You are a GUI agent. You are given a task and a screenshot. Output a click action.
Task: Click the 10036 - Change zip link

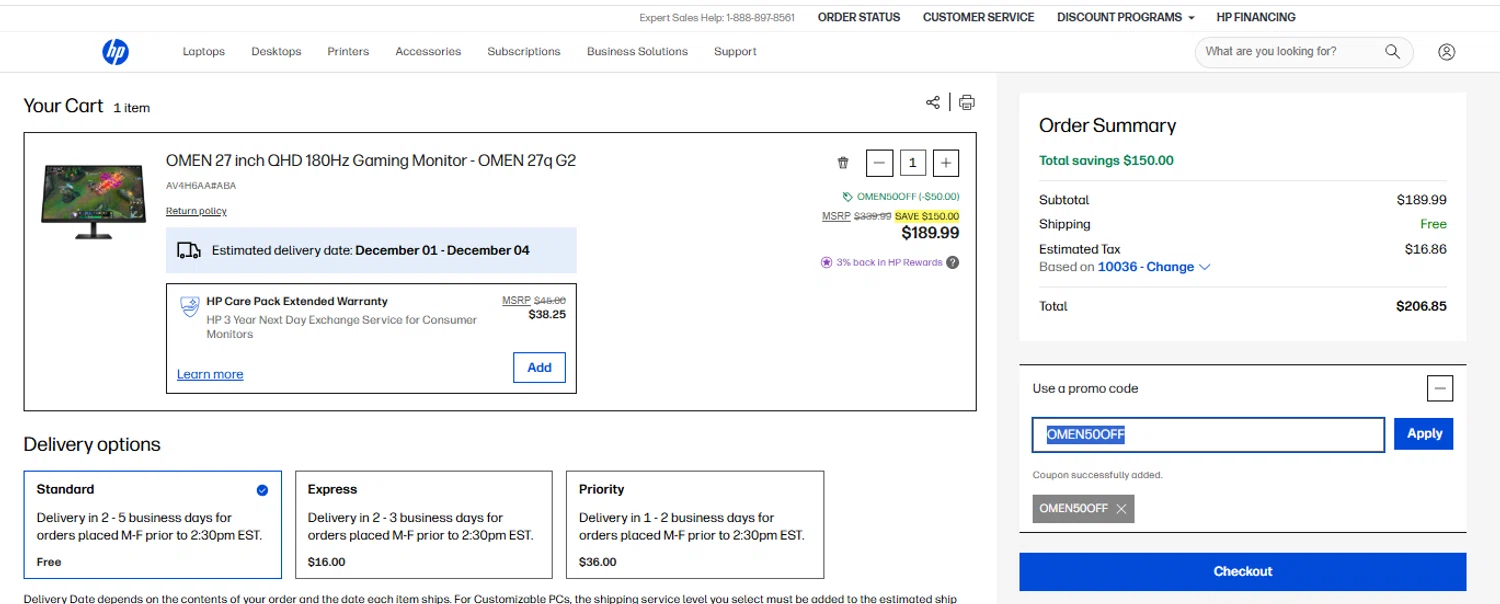point(1146,267)
